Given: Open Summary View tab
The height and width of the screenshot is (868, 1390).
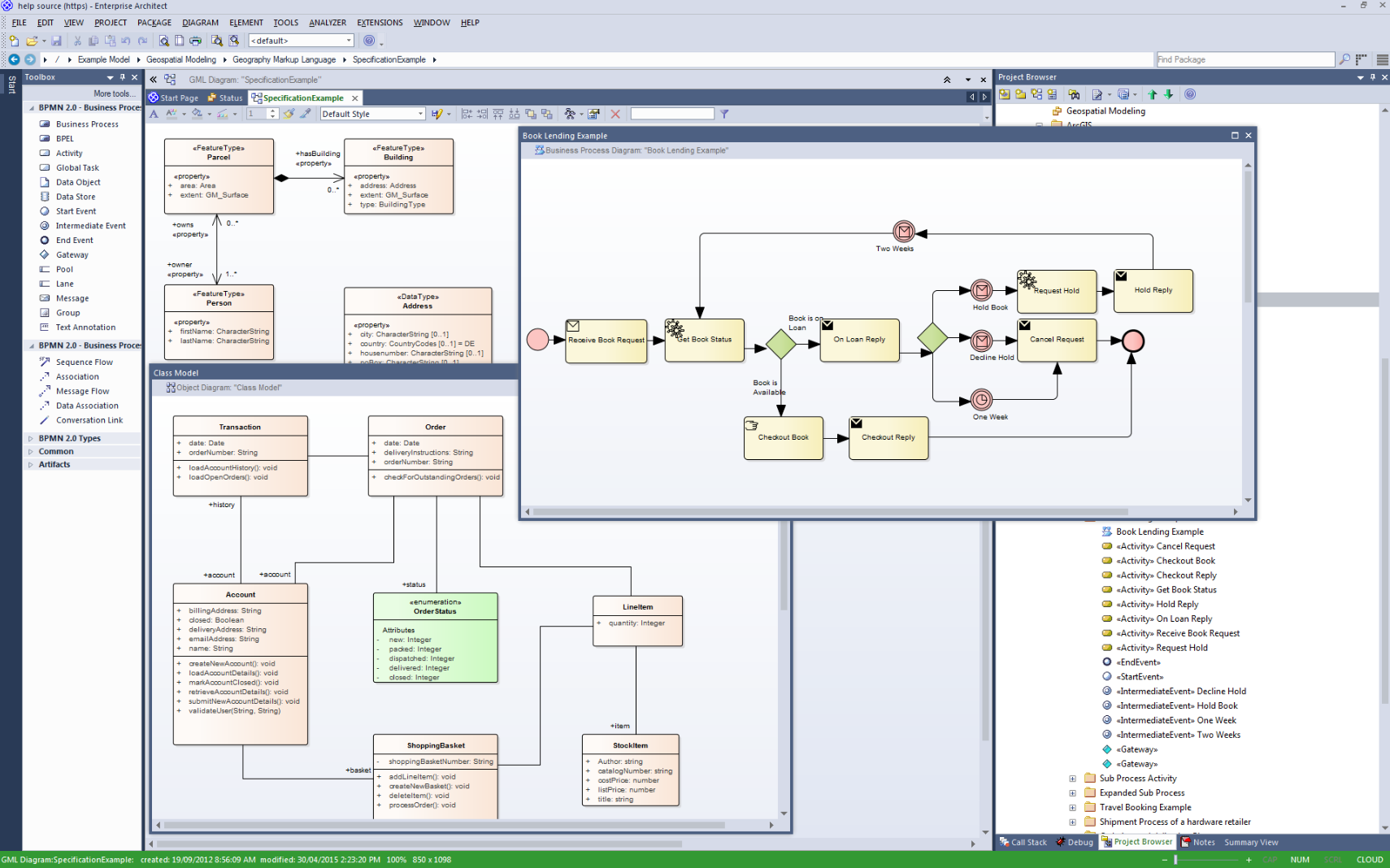Looking at the screenshot, I should click(1251, 842).
